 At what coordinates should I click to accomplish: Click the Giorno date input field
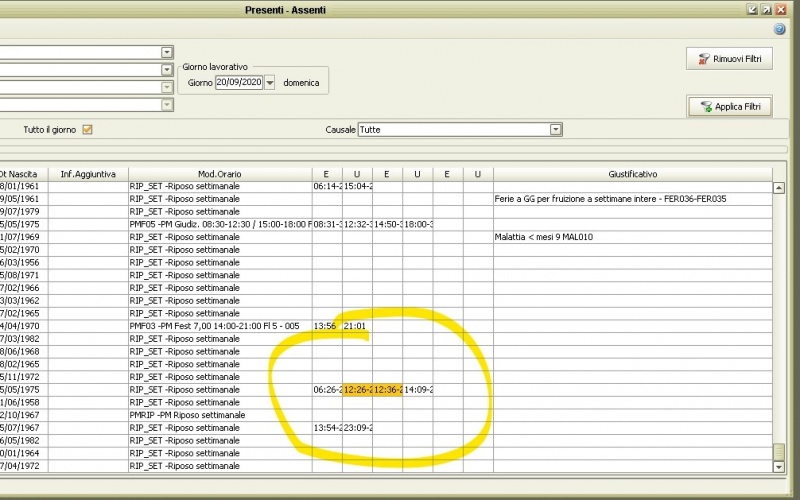point(238,82)
